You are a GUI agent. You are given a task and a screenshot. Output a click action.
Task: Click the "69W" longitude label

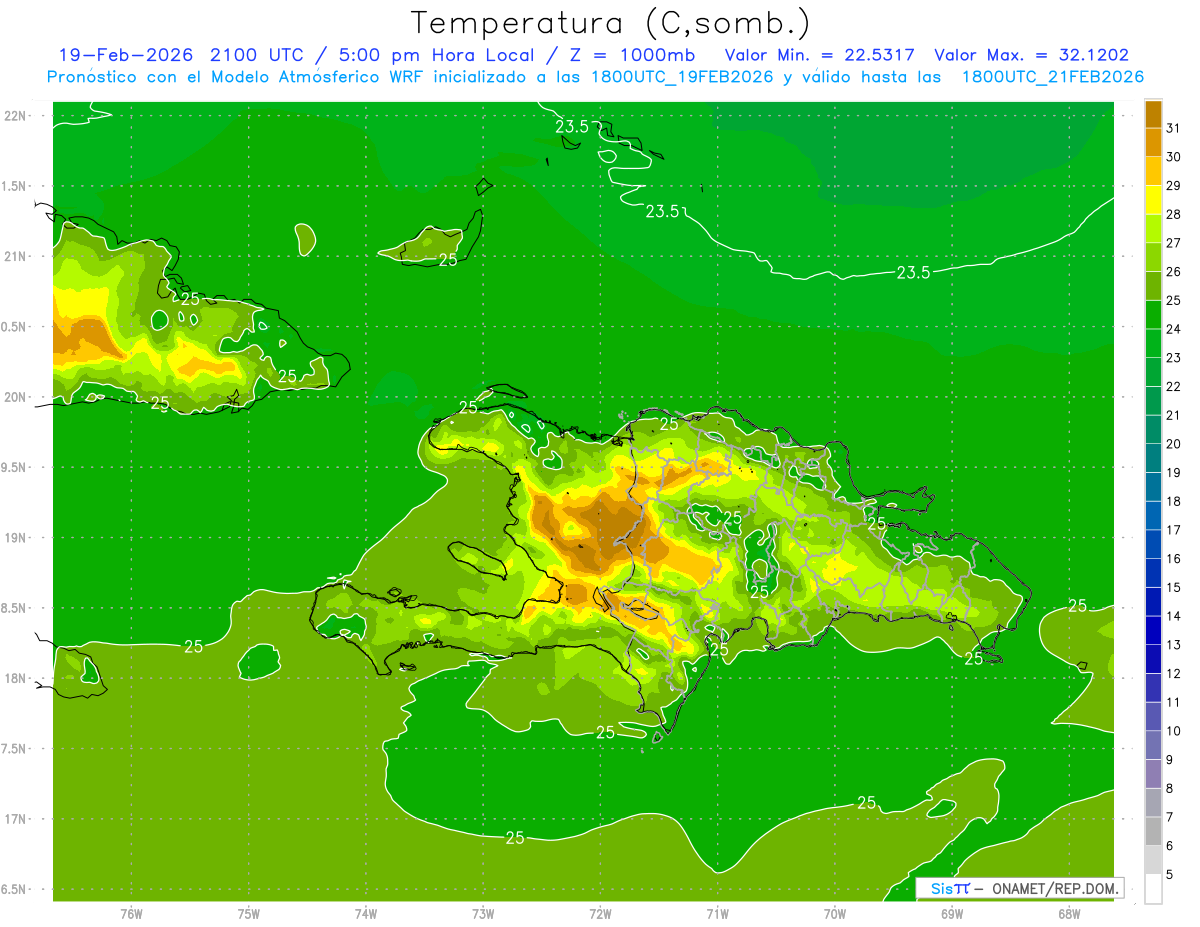tap(952, 912)
